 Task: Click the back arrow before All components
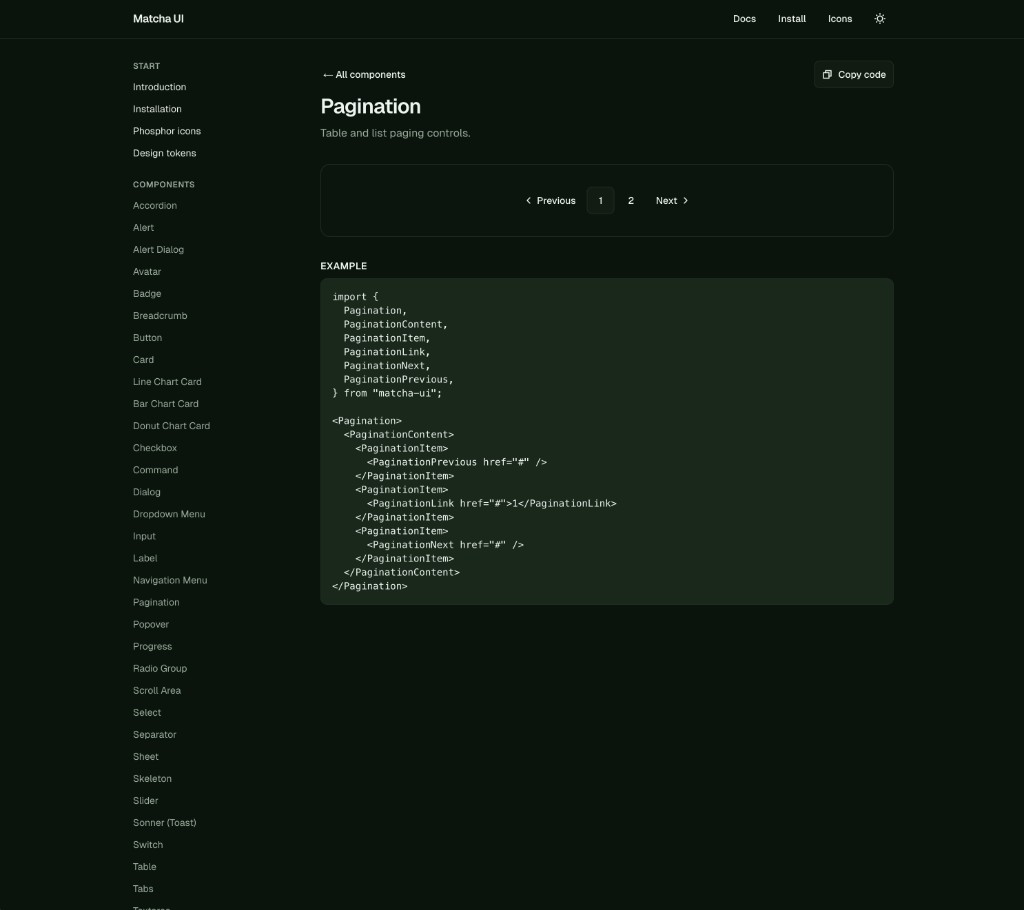[x=327, y=74]
